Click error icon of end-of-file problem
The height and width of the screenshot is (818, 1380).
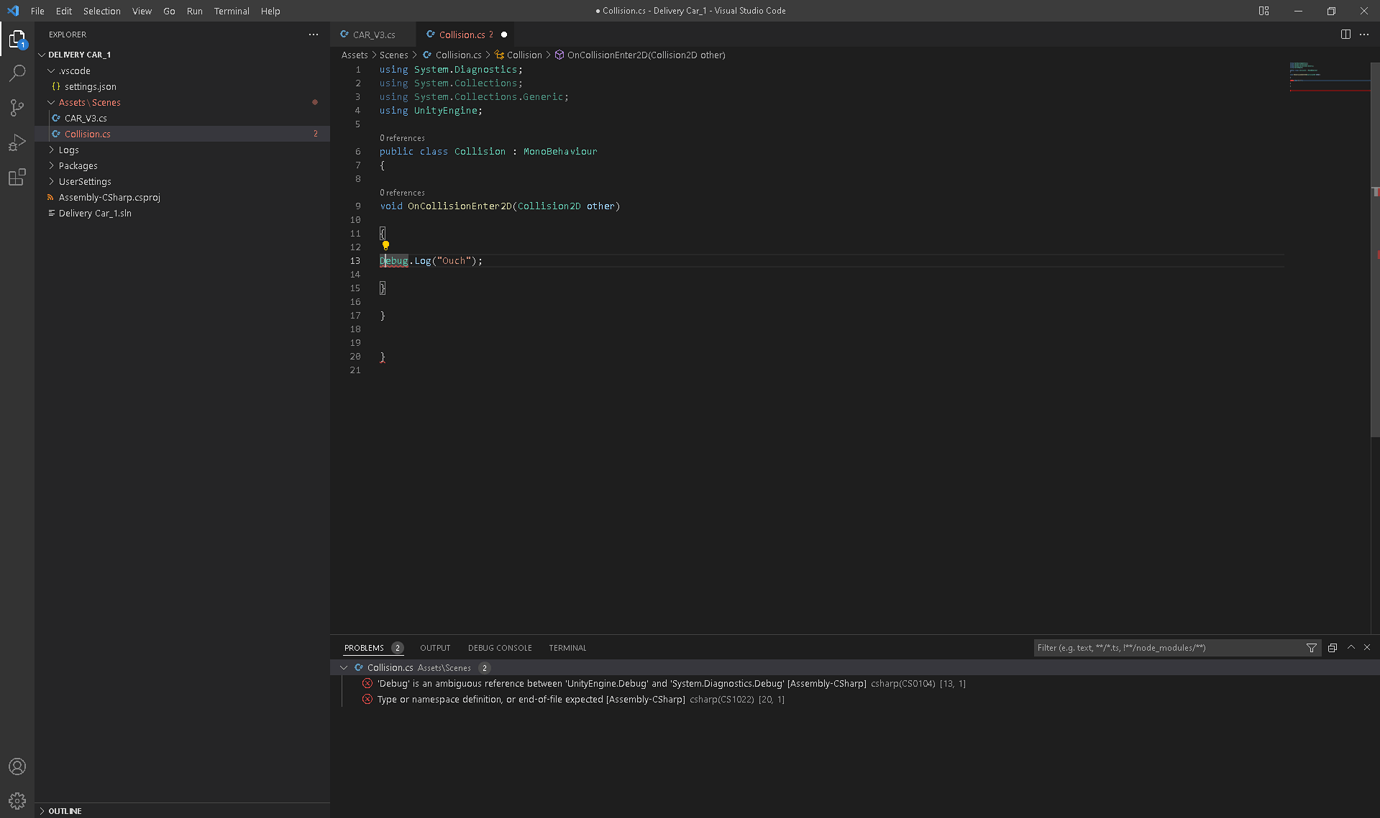click(367, 700)
